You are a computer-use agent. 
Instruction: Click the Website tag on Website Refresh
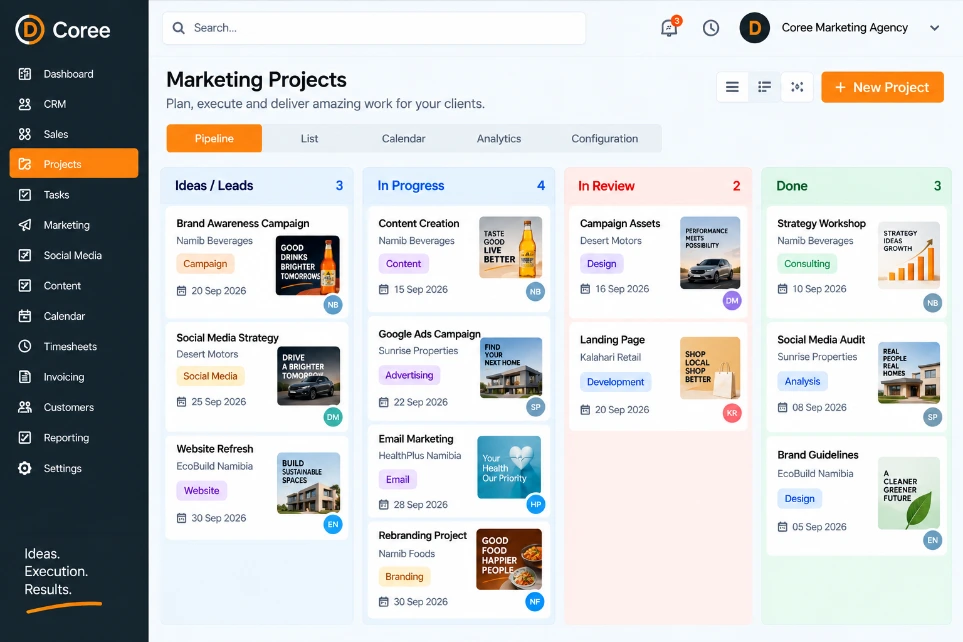click(201, 490)
